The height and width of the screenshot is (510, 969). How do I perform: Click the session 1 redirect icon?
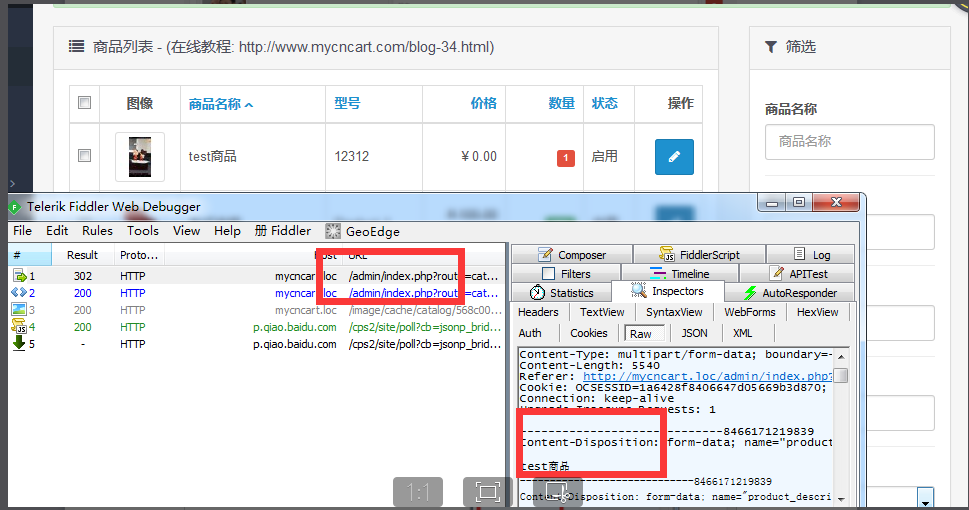point(20,276)
